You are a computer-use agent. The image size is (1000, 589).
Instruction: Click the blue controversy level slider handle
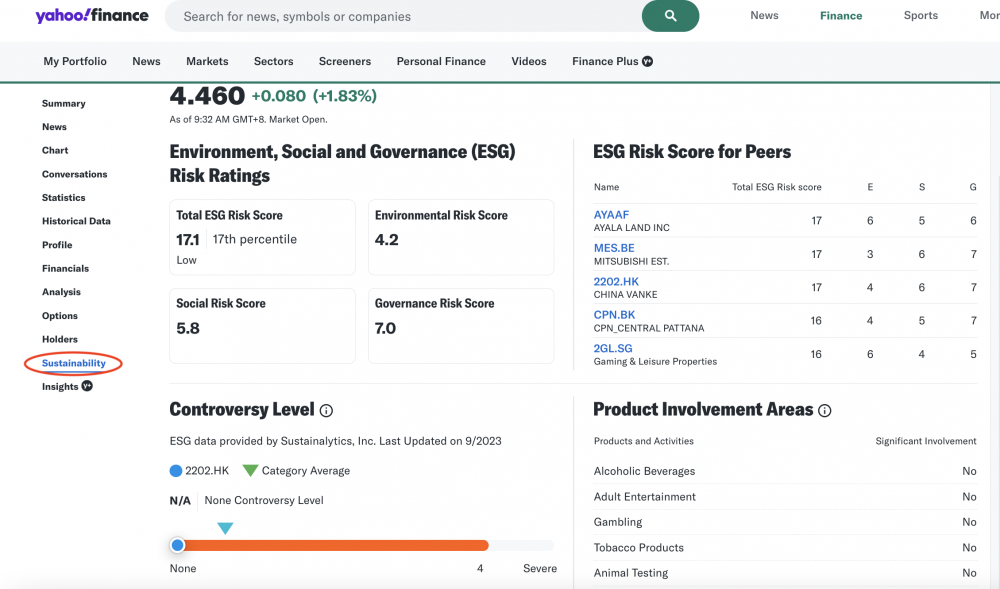178,545
